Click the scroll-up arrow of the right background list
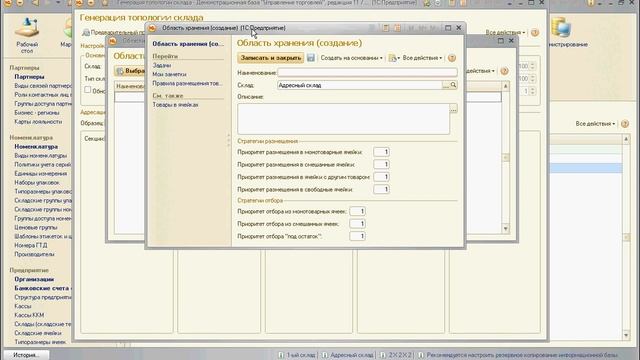Screen dimensions: 640x360 point(626,139)
